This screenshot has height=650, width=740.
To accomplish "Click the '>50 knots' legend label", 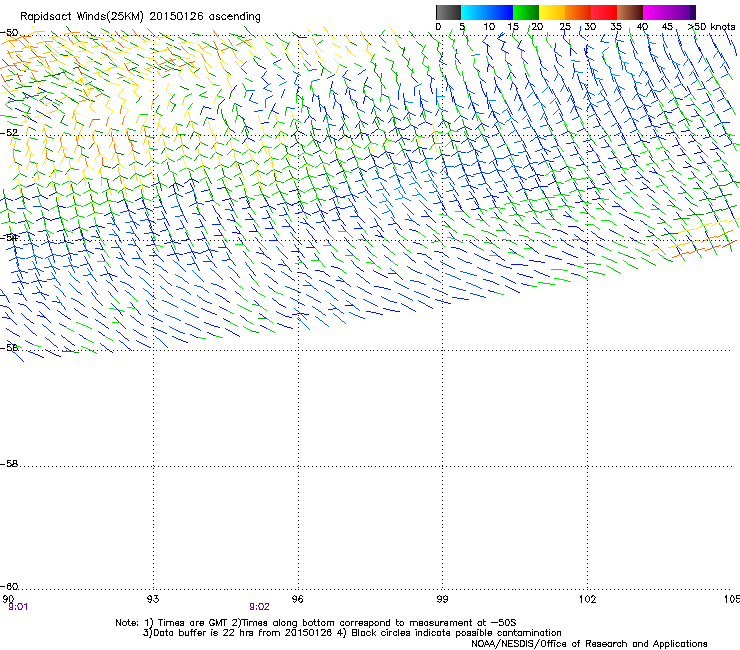I will pyautogui.click(x=712, y=27).
